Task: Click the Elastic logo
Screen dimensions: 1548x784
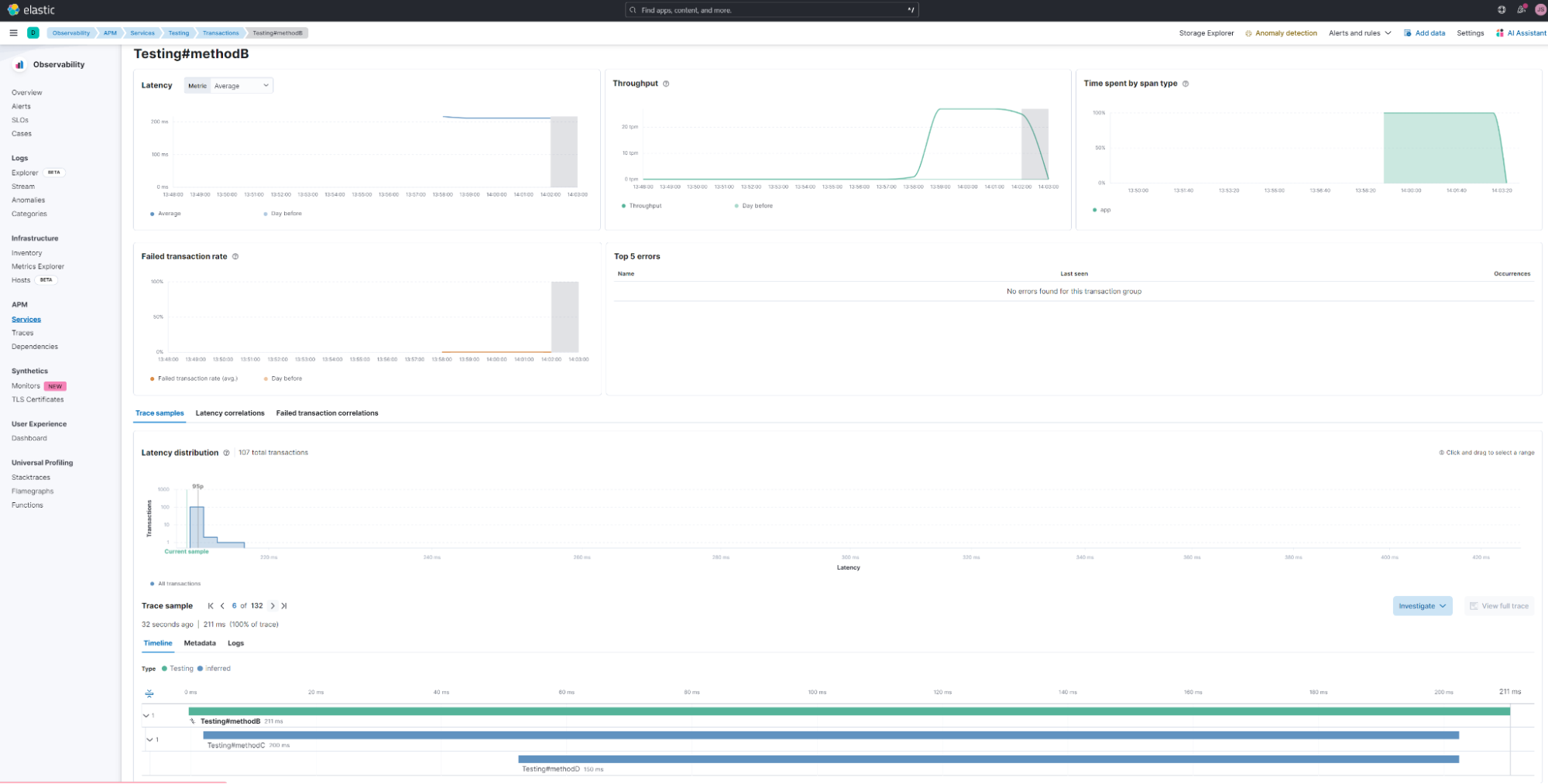Action: [x=32, y=10]
